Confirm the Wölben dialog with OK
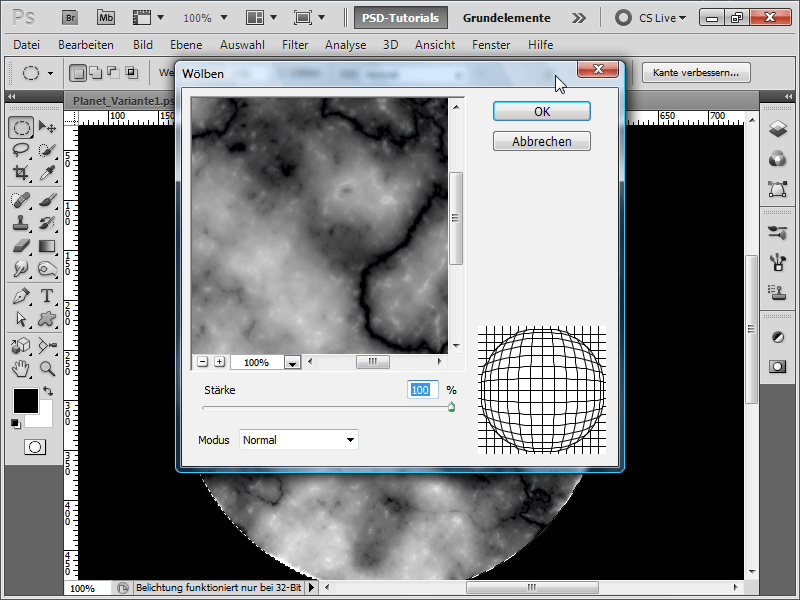This screenshot has height=600, width=800. coord(542,111)
